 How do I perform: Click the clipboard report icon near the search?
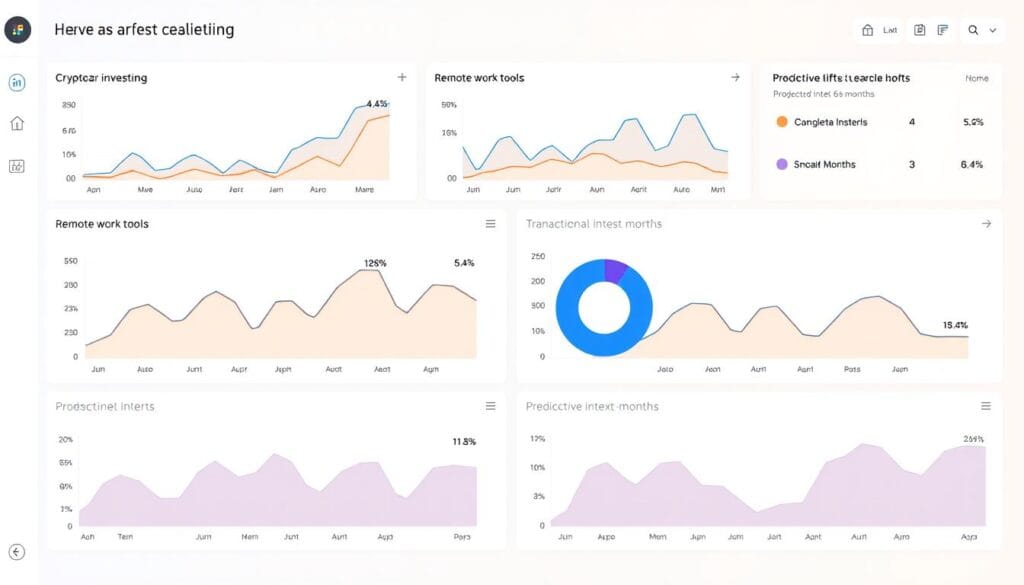coord(920,30)
